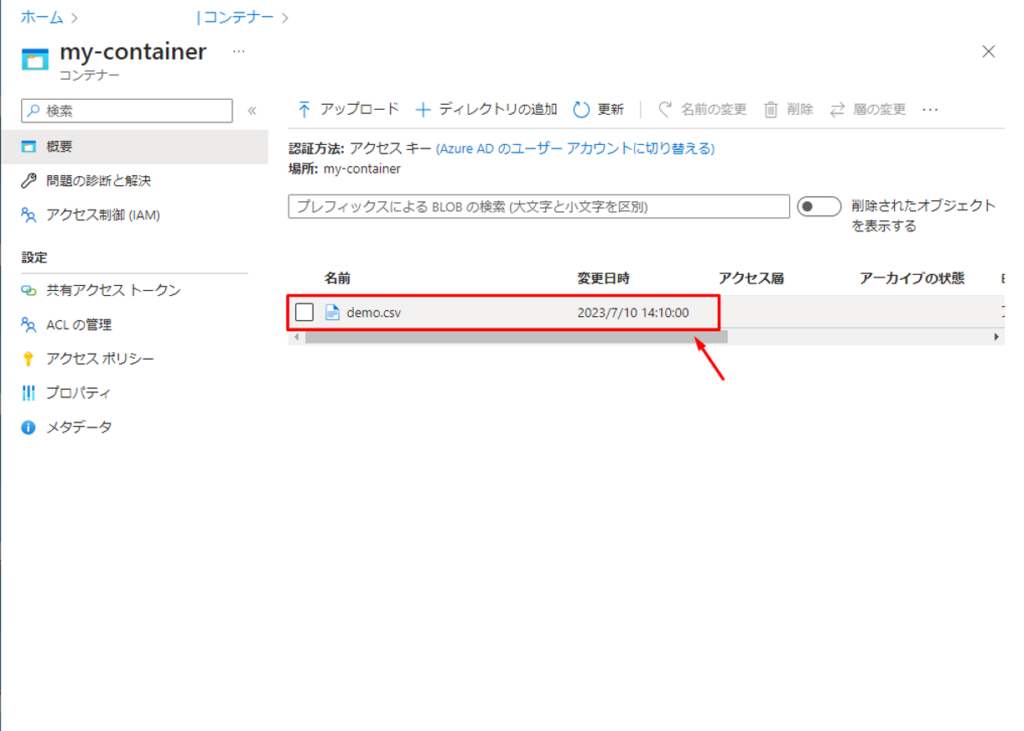Open プロパティ menu item
Image resolution: width=1024 pixels, height=731 pixels.
(135, 393)
